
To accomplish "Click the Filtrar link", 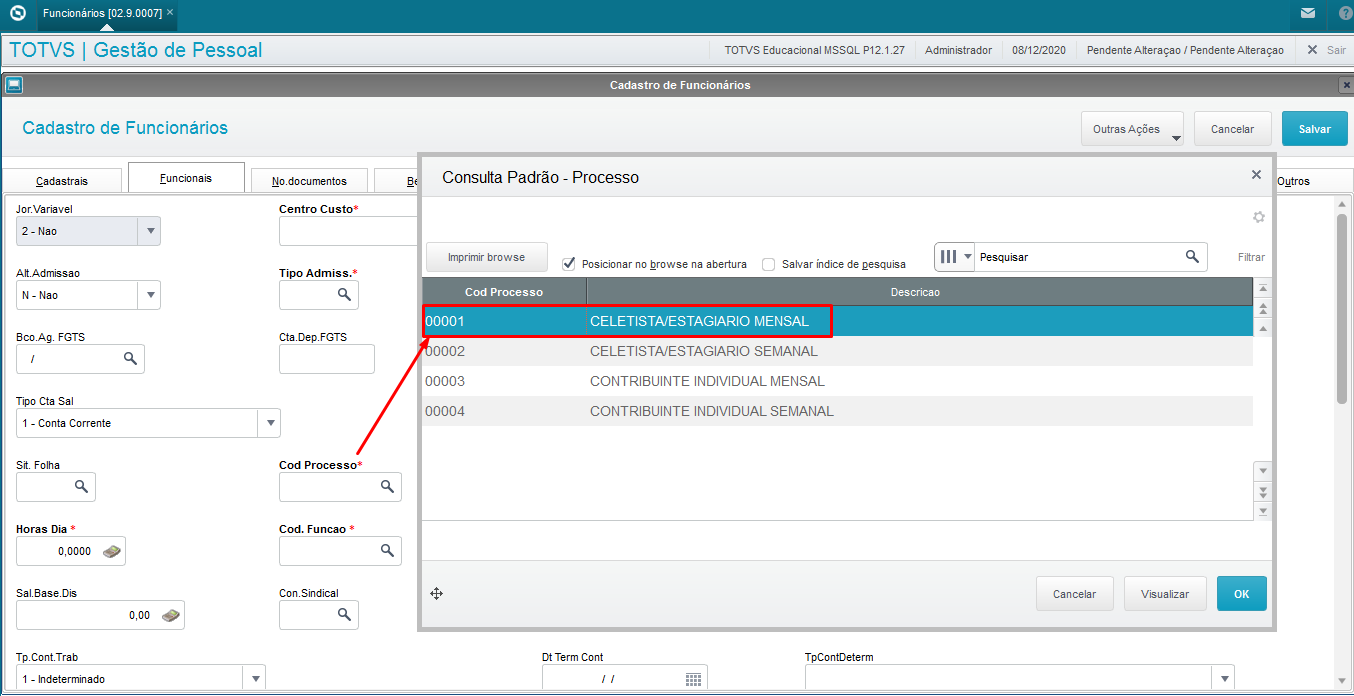I will click(1251, 257).
